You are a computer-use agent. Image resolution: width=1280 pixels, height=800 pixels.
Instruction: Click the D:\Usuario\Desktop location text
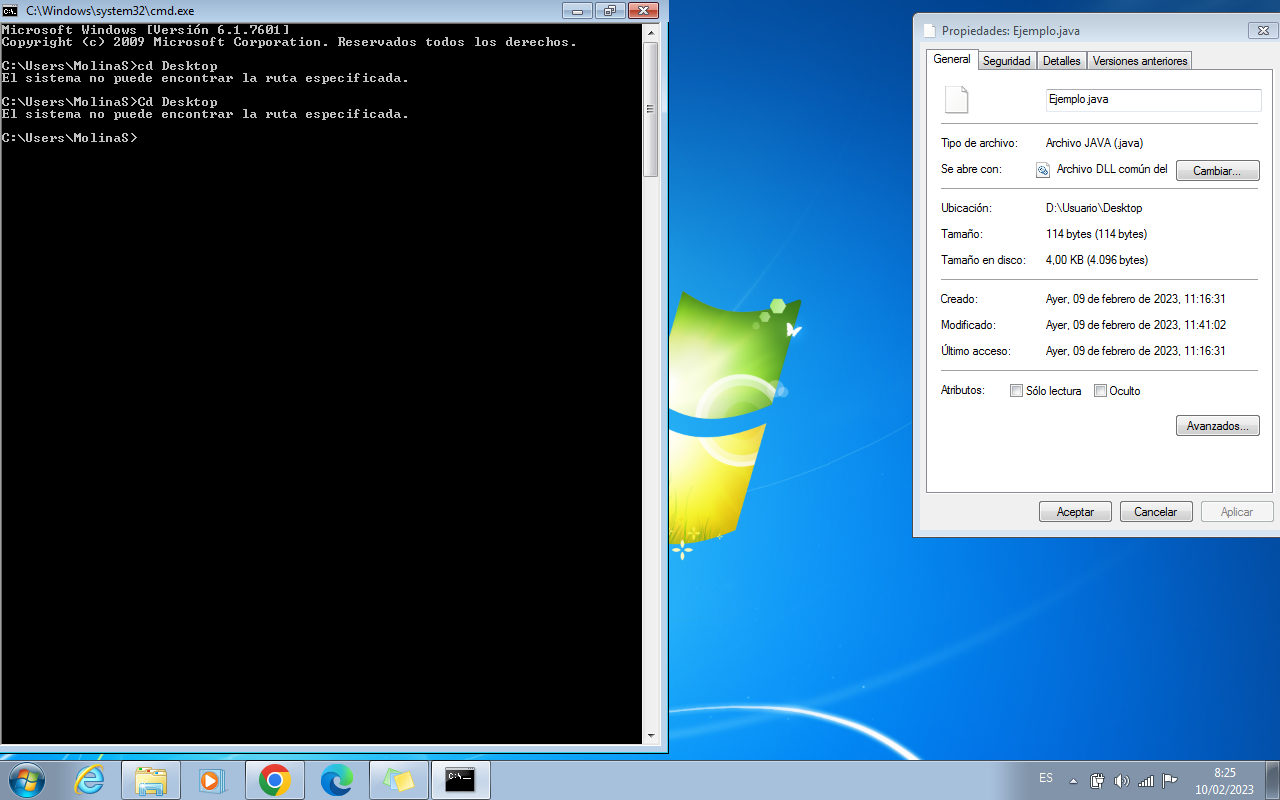[x=1094, y=208]
